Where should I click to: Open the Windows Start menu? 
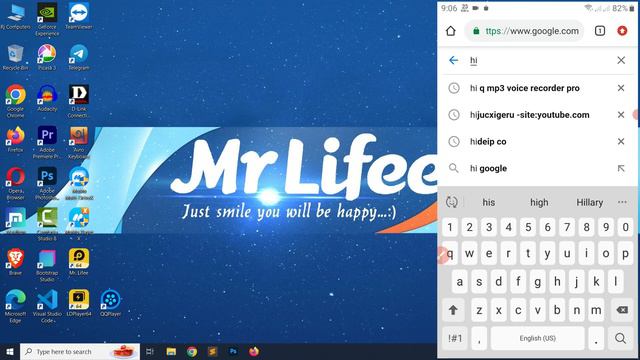click(x=10, y=351)
